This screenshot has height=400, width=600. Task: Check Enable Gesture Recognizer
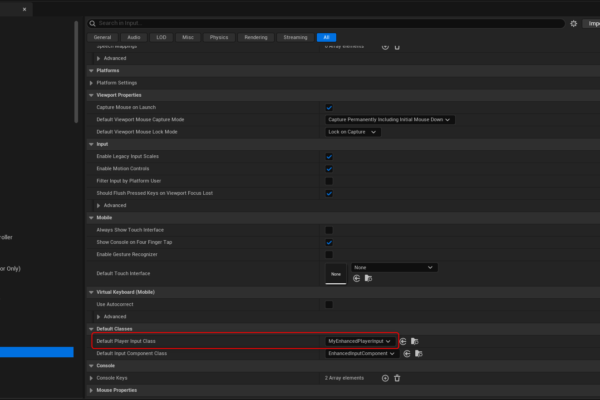(x=329, y=255)
